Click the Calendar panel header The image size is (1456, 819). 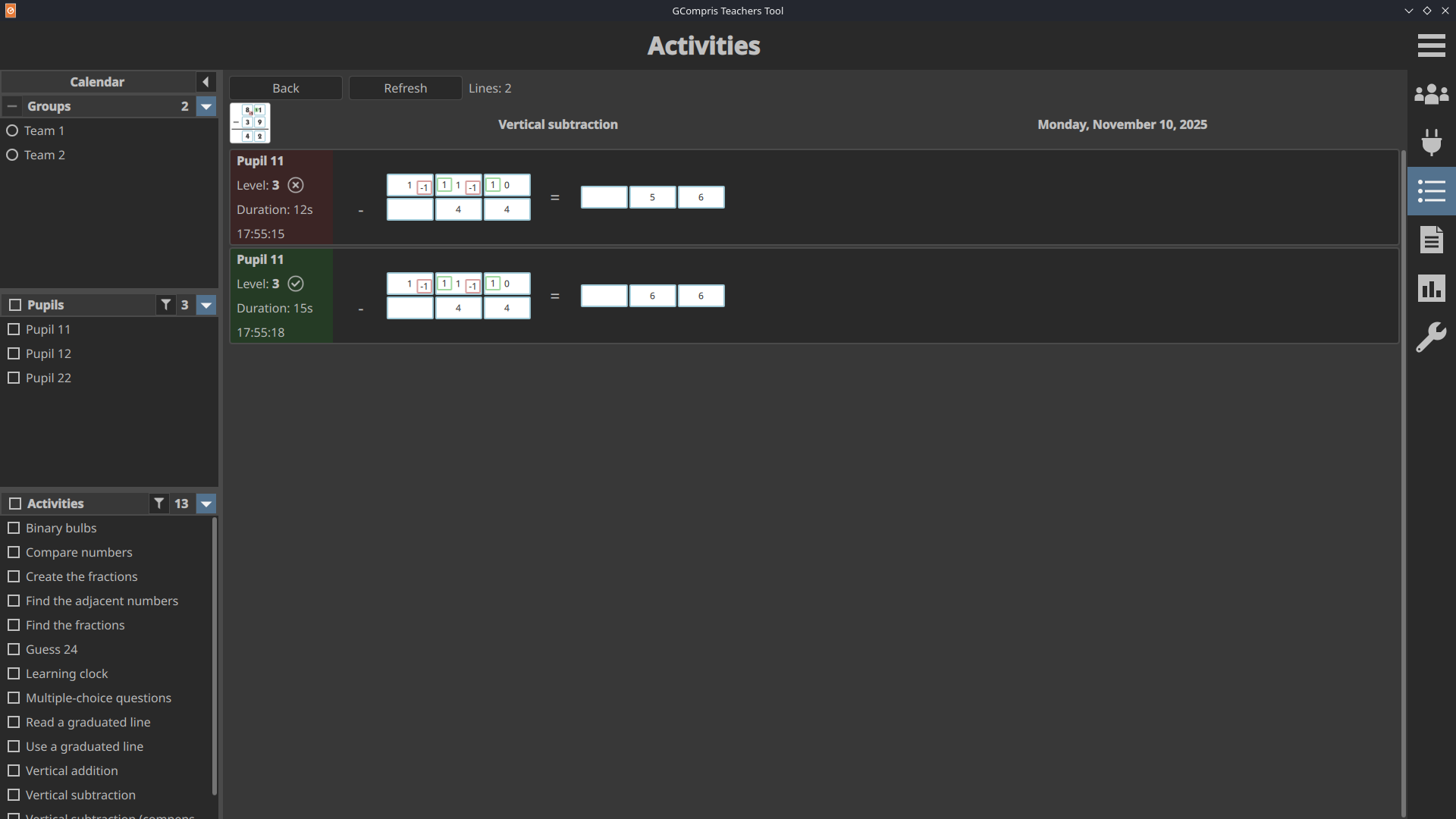(x=97, y=82)
